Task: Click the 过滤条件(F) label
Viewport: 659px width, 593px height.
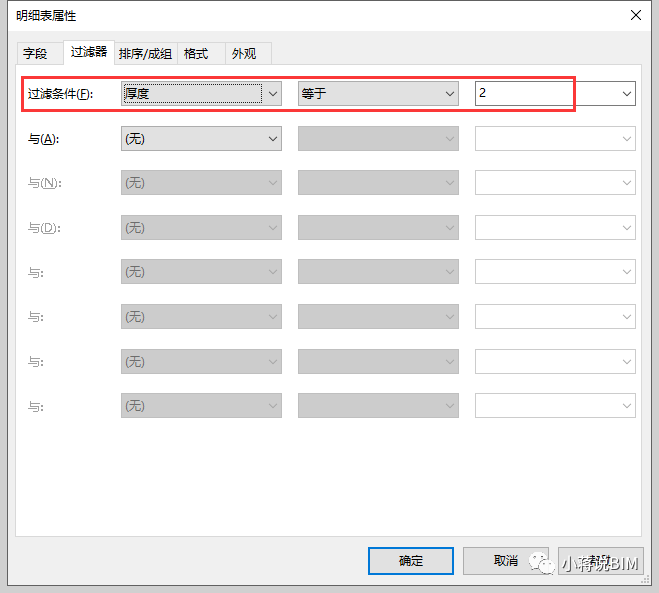Action: click(61, 93)
